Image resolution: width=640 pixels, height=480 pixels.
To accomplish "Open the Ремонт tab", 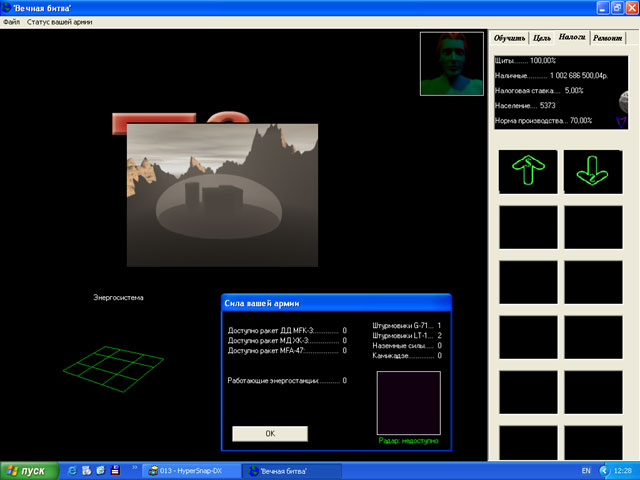I will click(x=608, y=38).
